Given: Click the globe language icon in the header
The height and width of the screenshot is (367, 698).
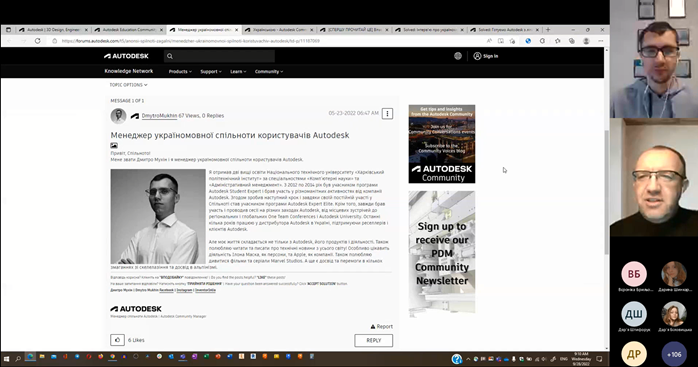Looking at the screenshot, I should click(x=458, y=56).
